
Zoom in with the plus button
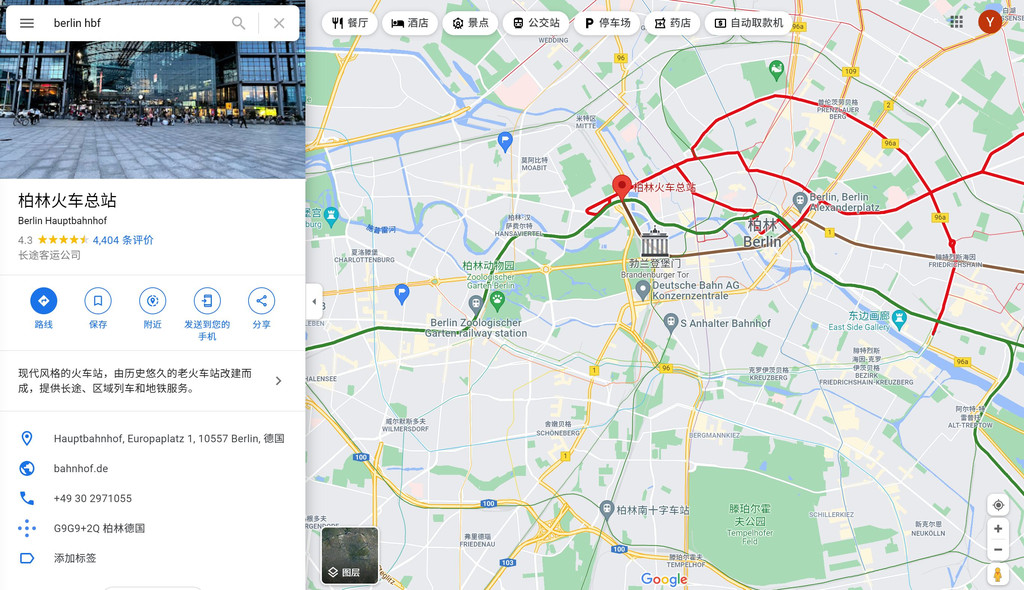[x=998, y=529]
